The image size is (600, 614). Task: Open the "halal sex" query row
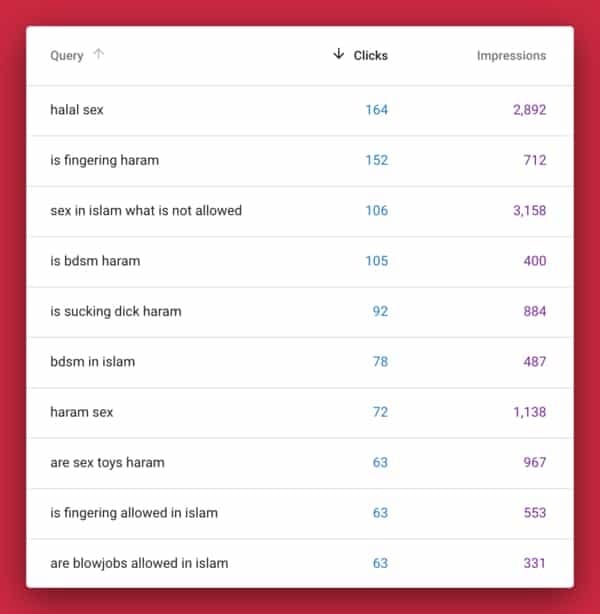coord(77,110)
